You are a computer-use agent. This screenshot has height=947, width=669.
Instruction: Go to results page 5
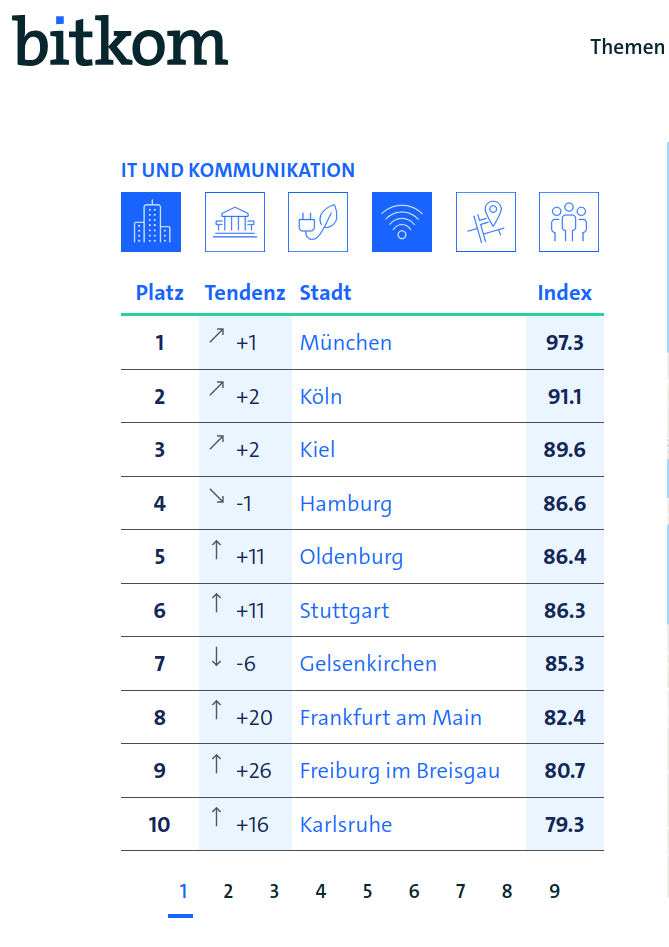pos(367,891)
